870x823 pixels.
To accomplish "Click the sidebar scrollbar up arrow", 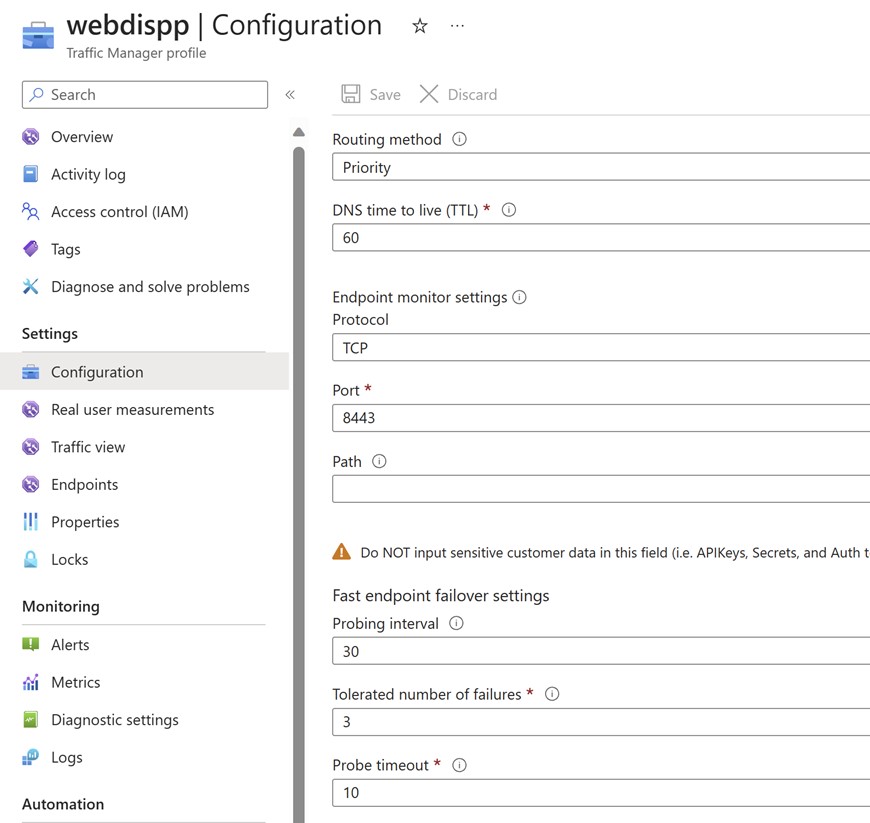I will click(x=299, y=132).
